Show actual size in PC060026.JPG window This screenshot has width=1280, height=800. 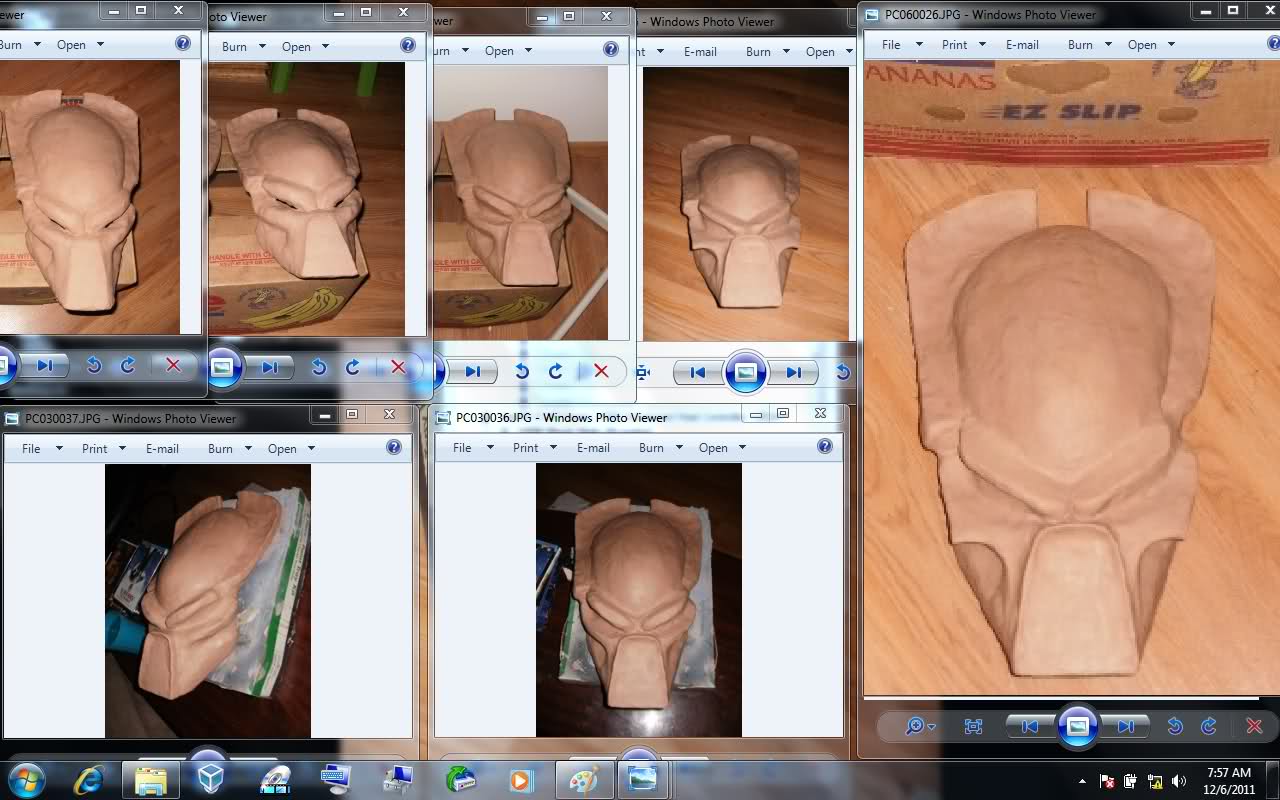pyautogui.click(x=973, y=727)
